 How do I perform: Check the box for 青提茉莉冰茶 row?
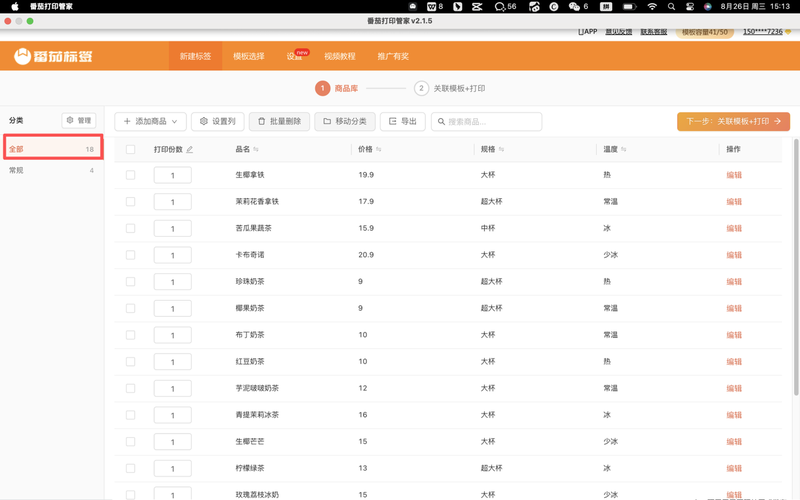tap(131, 415)
